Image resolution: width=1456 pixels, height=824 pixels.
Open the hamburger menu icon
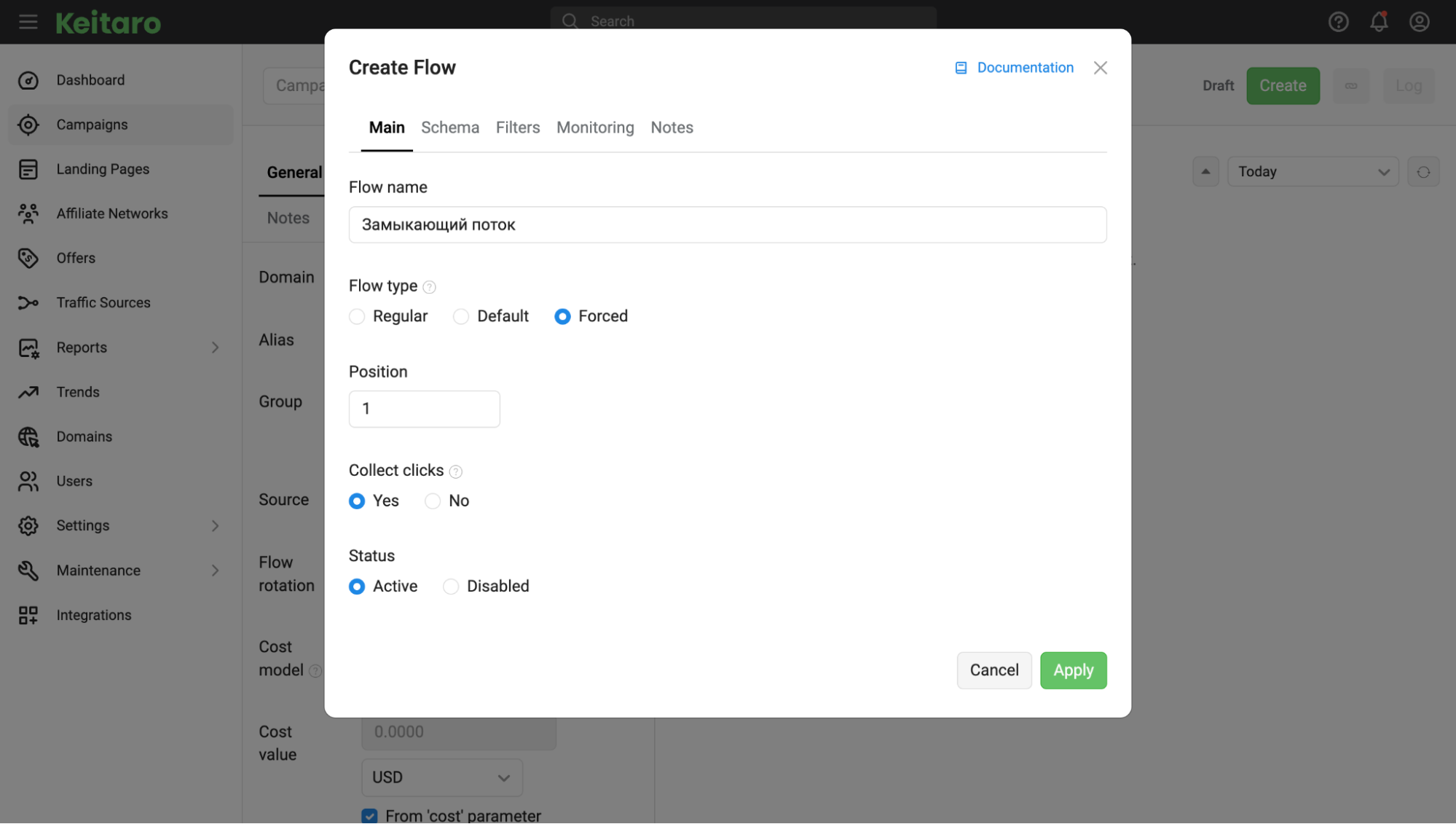[x=28, y=22]
